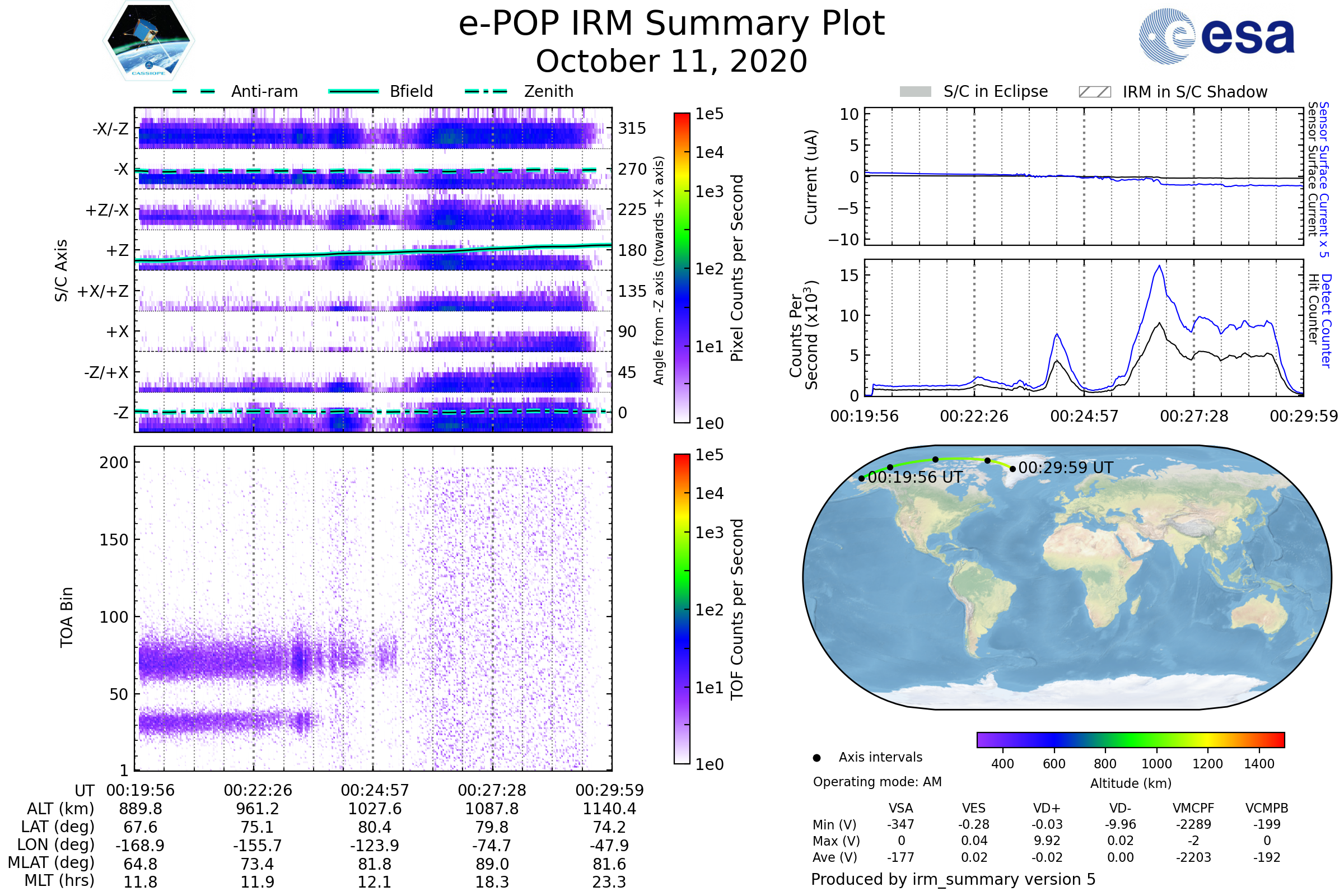Click the +Z axis label on skymap
This screenshot has width=1344, height=896.
[x=117, y=250]
